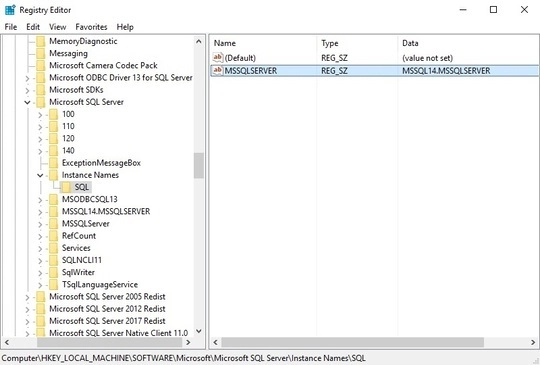Click the TSqlLanguageService folder icon
Screen dimensions: 540x365
[x=53, y=284]
